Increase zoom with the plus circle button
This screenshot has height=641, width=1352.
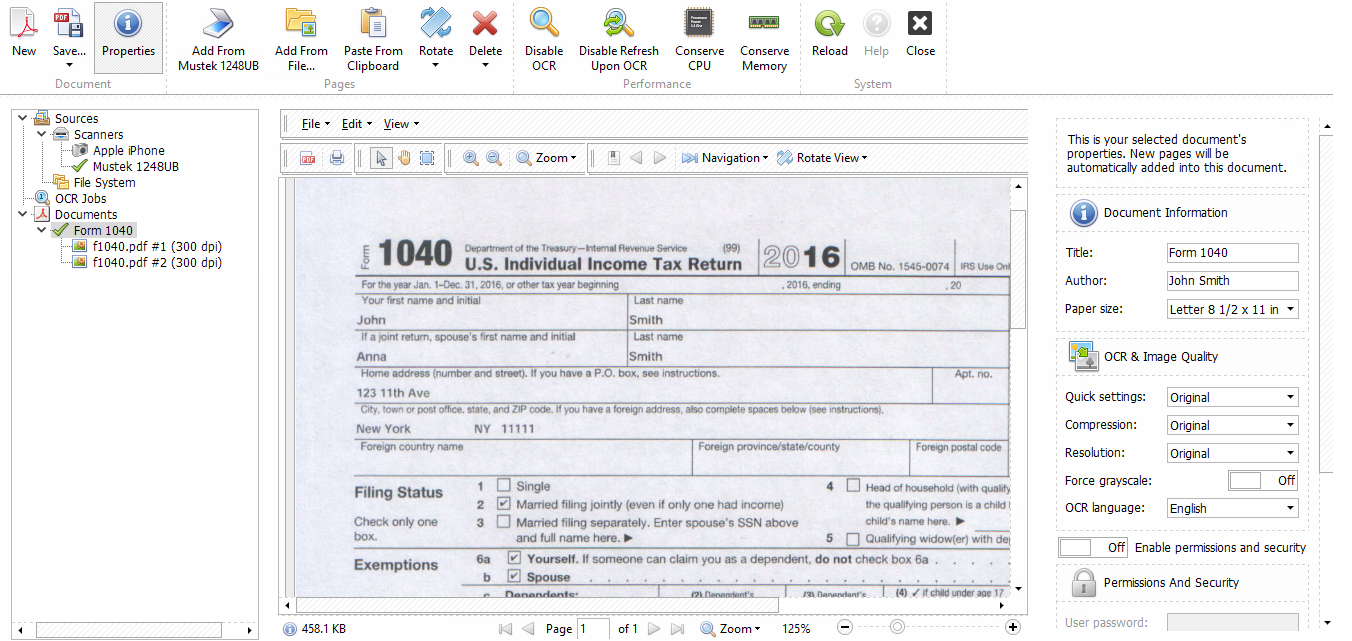(1013, 628)
